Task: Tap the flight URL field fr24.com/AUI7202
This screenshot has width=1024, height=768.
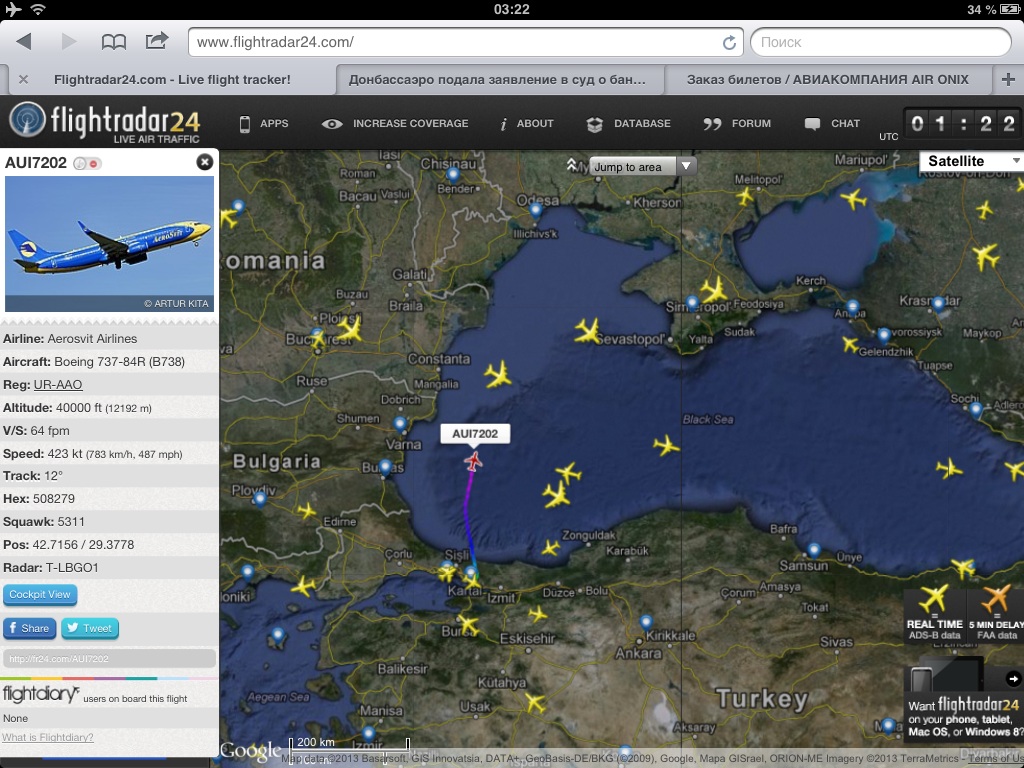Action: point(109,659)
